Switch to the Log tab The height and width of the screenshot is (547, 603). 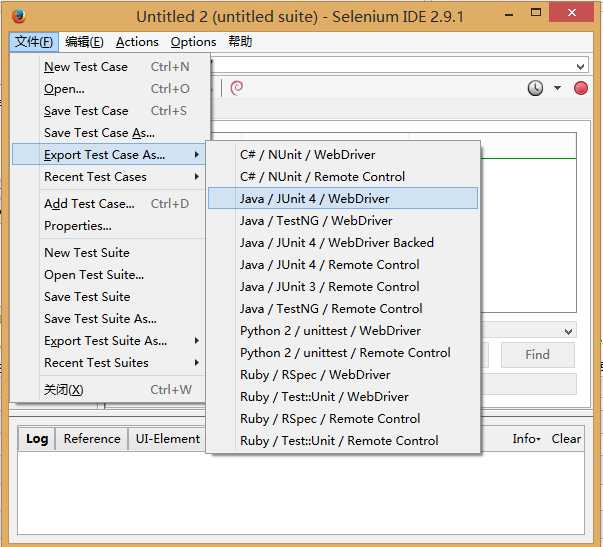(x=37, y=439)
